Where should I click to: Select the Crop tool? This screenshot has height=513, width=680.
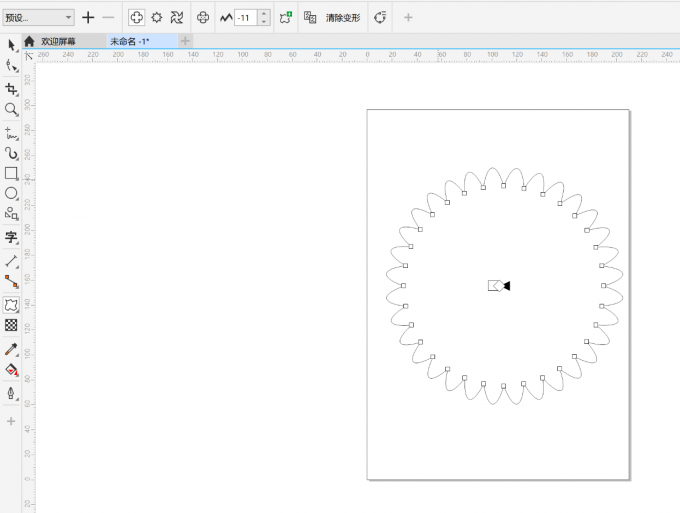point(11,89)
